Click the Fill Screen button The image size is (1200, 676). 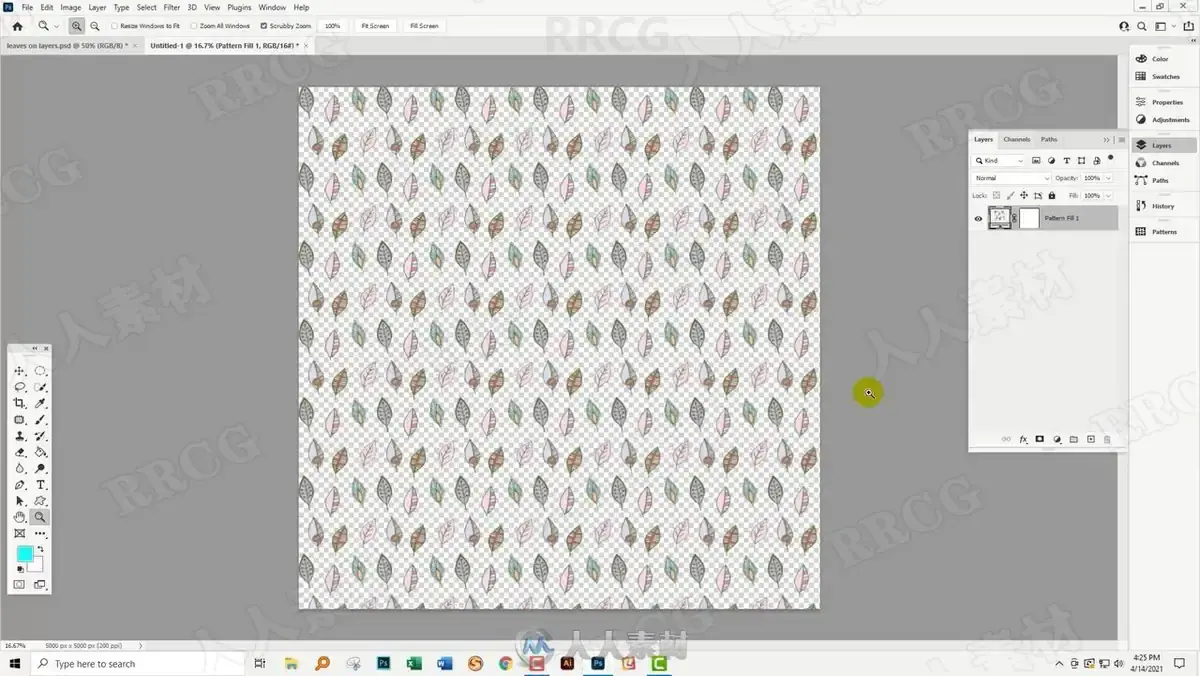click(424, 26)
